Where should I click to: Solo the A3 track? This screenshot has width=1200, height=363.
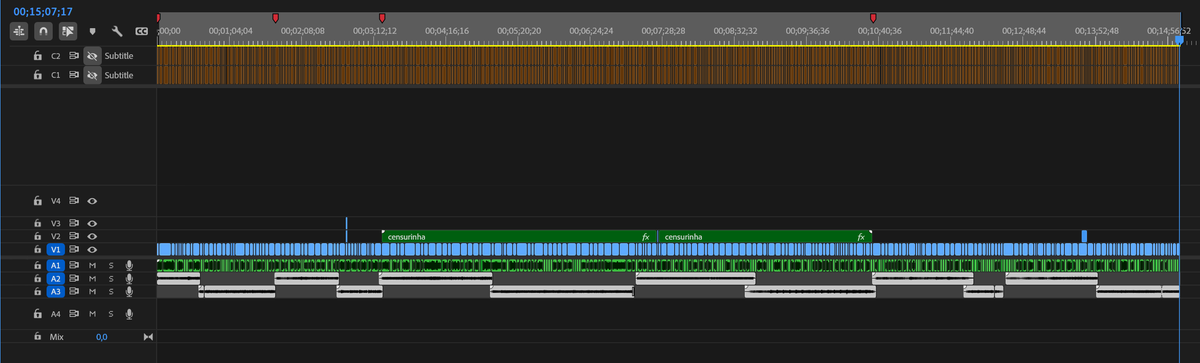[x=111, y=291]
